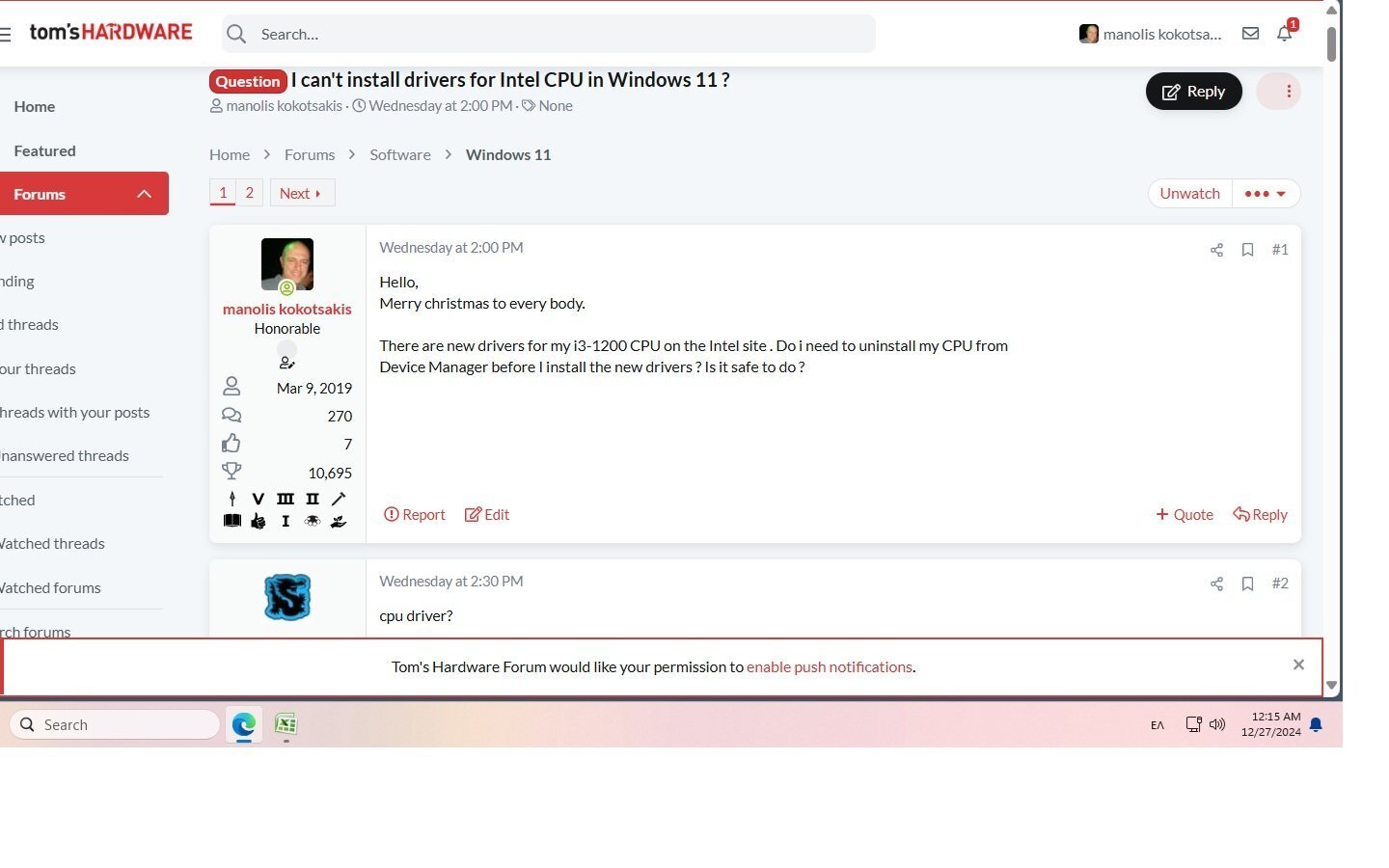
Task: Click the blue dragon avatar on post #2
Action: pos(287,597)
